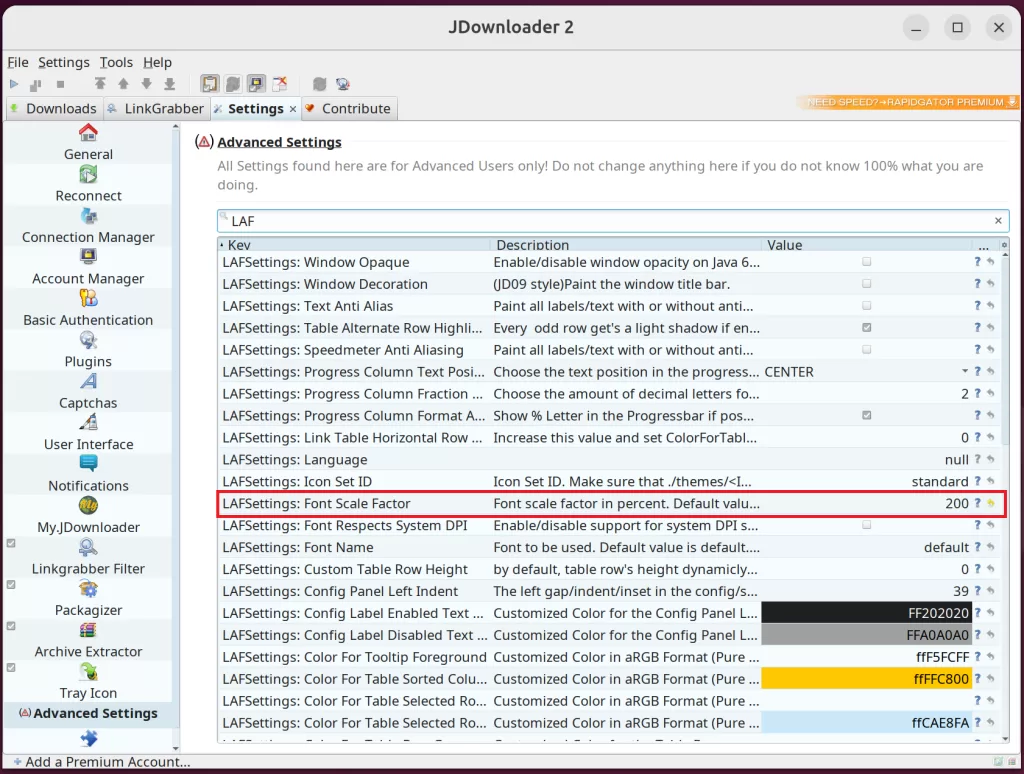The height and width of the screenshot is (774, 1024).
Task: Click the Start Downloads play icon
Action: point(14,85)
